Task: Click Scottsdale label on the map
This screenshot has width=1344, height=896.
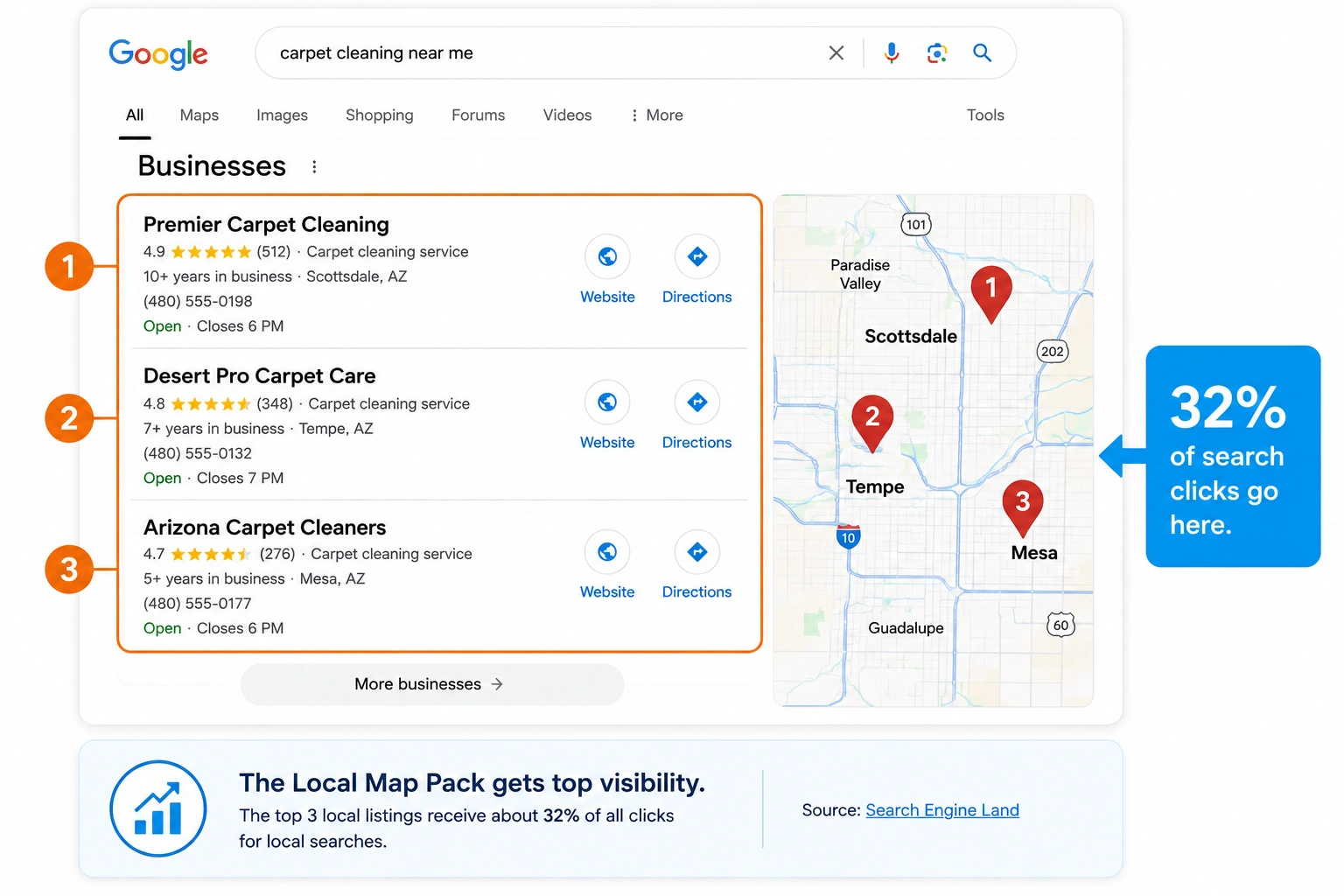Action: [x=911, y=337]
